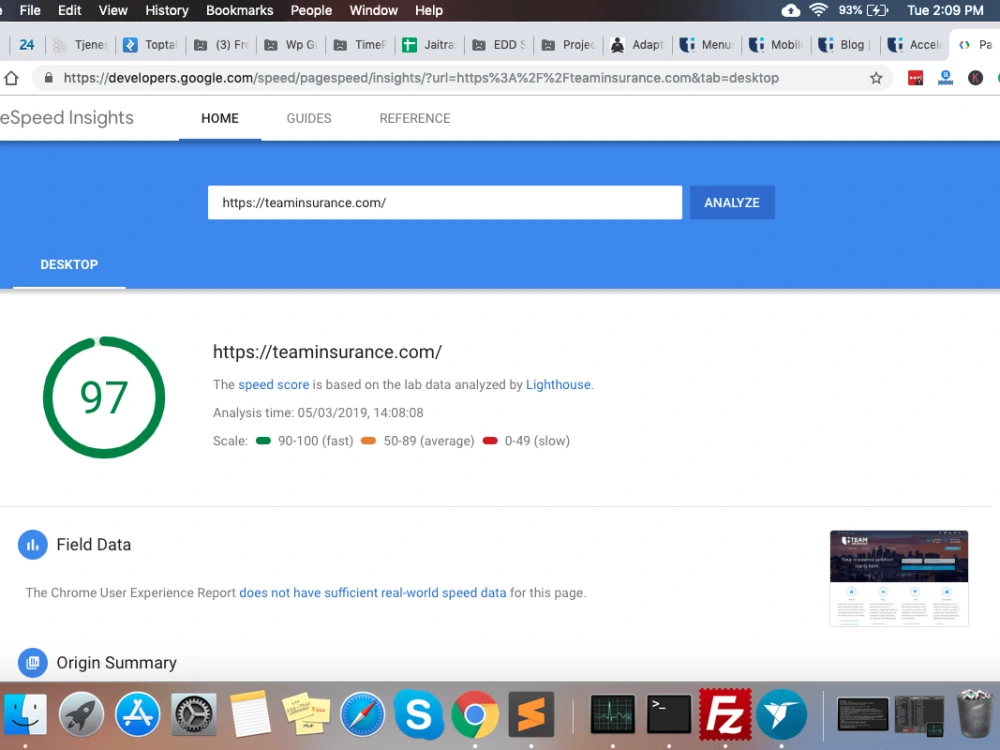
Task: Switch to the Wp G browser tab
Action: click(291, 45)
